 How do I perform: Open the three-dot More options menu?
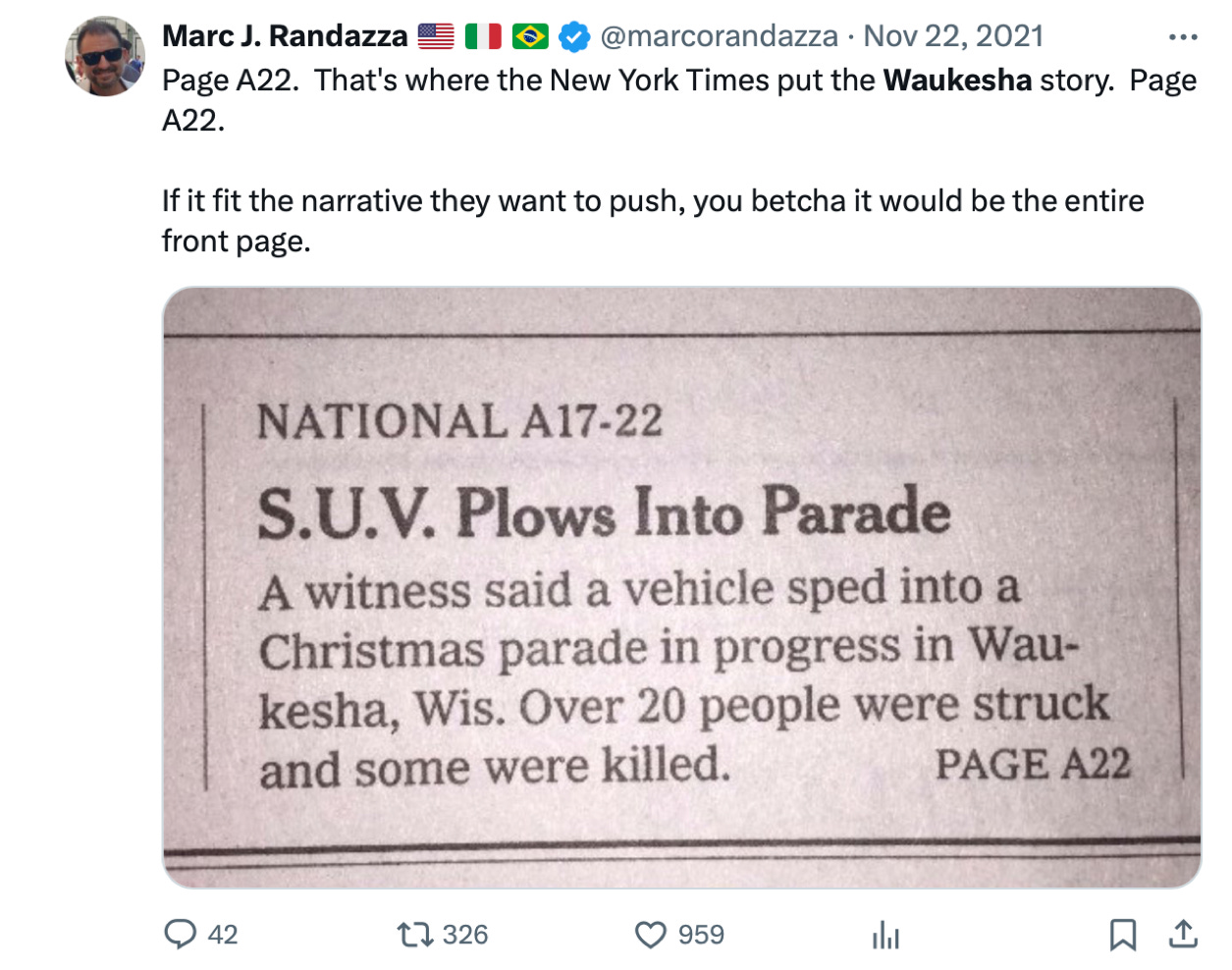(x=1183, y=37)
